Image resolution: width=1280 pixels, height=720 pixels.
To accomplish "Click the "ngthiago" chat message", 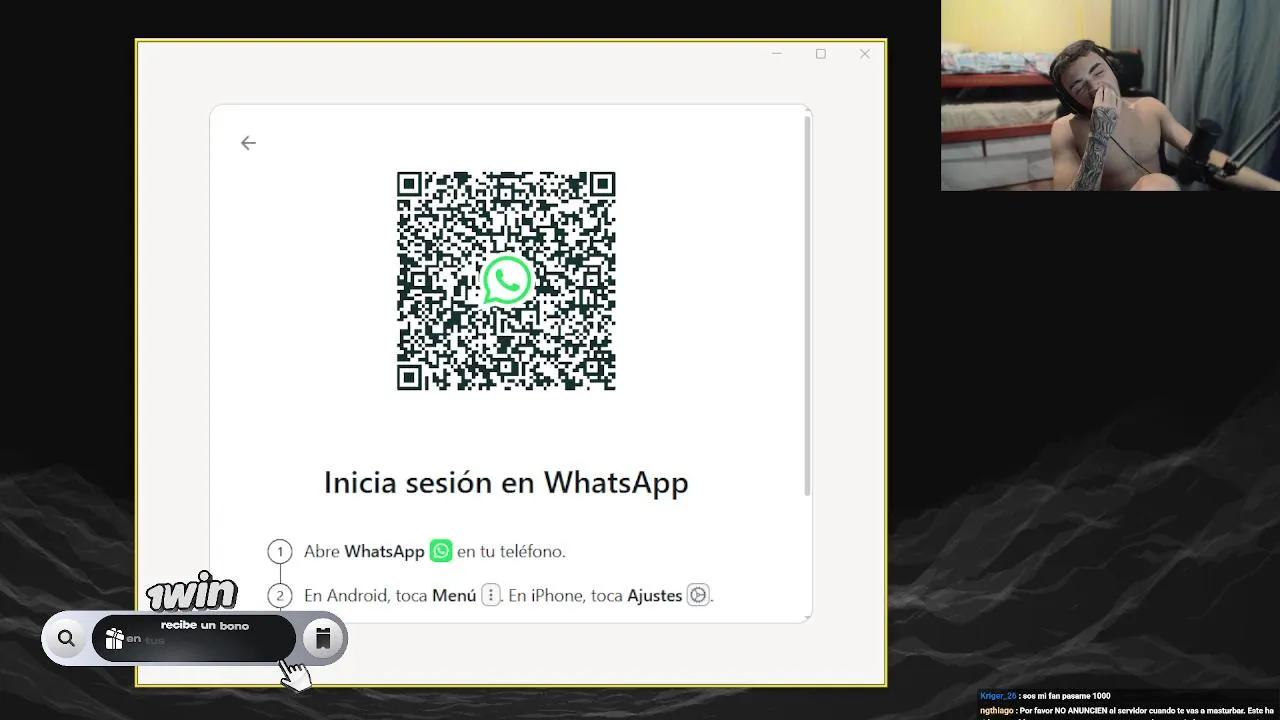I will (x=1129, y=710).
